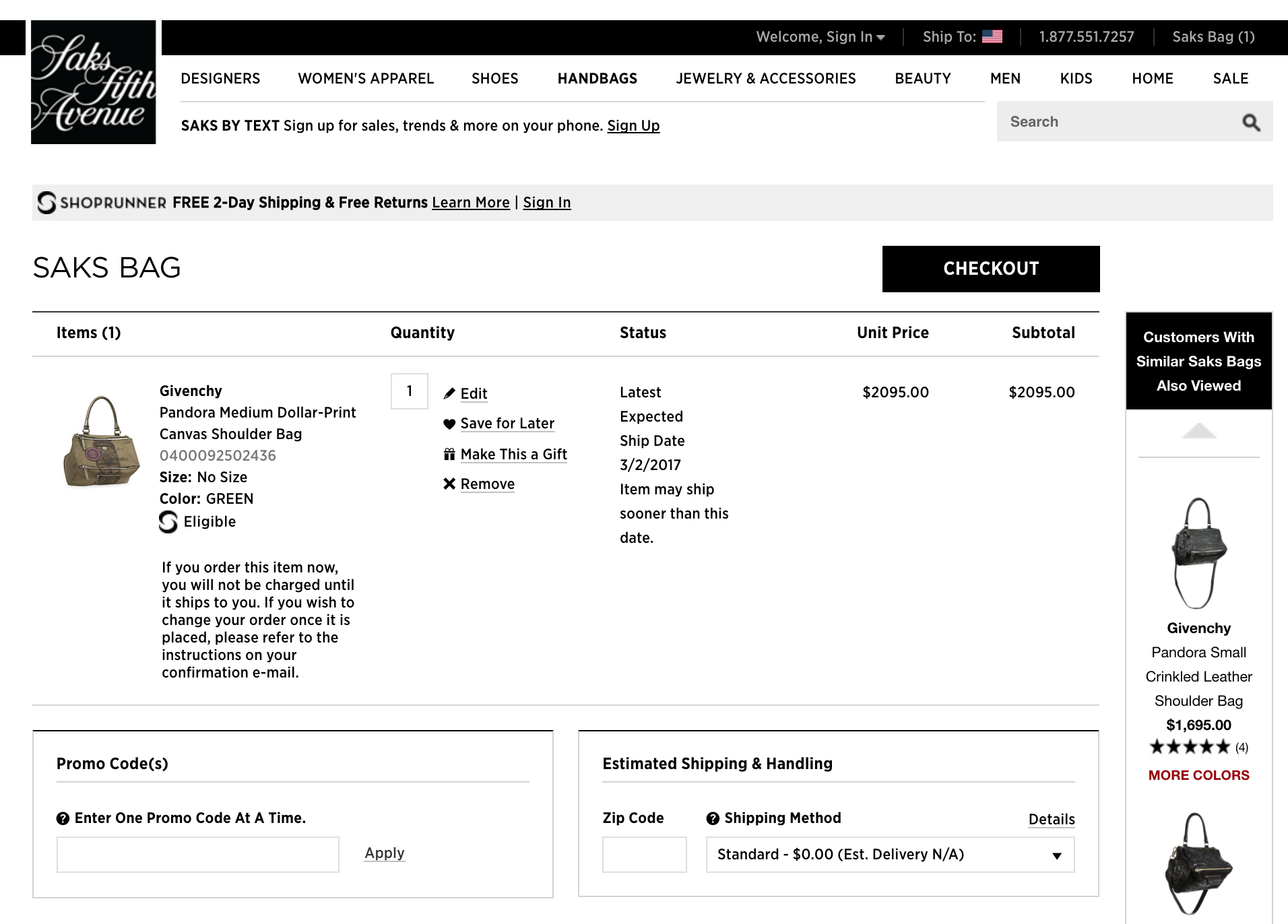Click ShopRunner Sign In link
Image resolution: width=1288 pixels, height=924 pixels.
(x=547, y=203)
